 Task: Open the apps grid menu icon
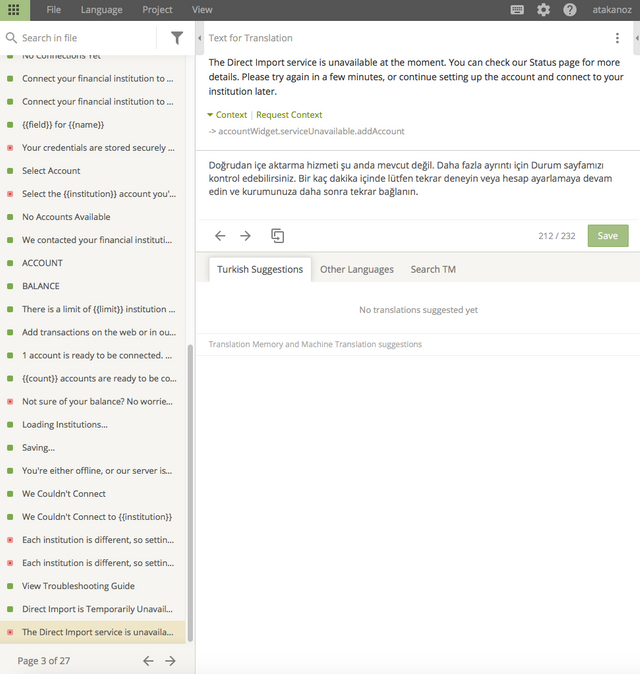point(14,10)
